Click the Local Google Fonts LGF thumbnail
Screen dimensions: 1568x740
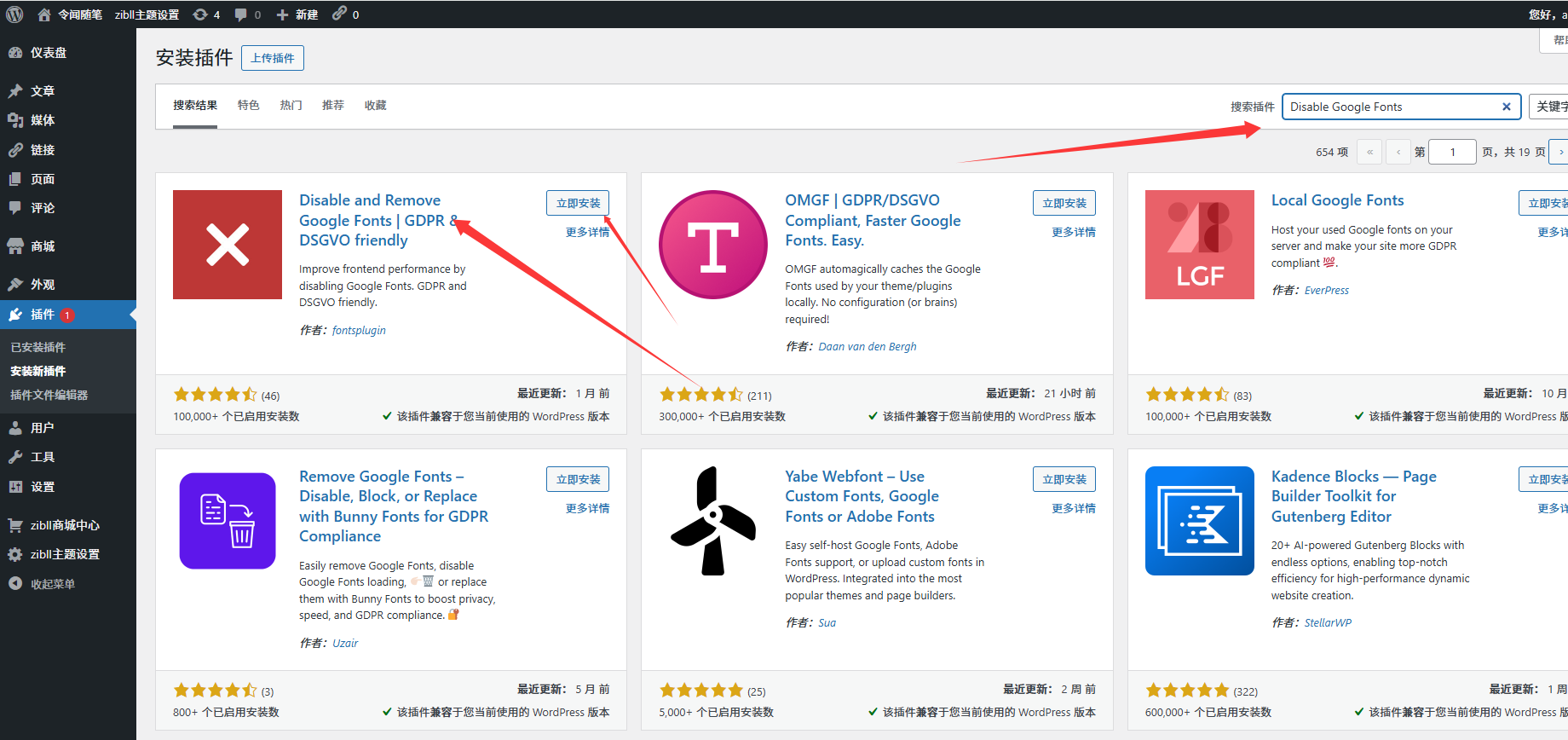click(1200, 245)
